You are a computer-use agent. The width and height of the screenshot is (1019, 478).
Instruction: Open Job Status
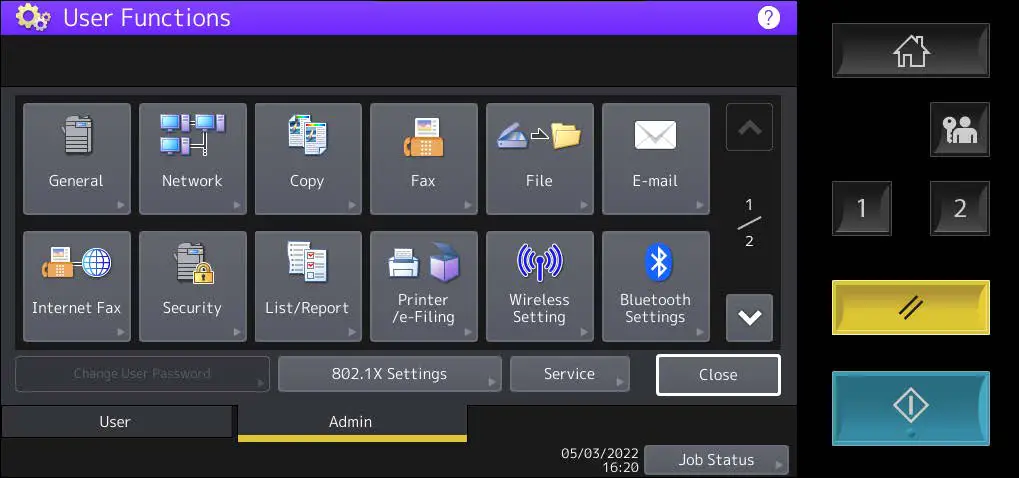point(716,460)
